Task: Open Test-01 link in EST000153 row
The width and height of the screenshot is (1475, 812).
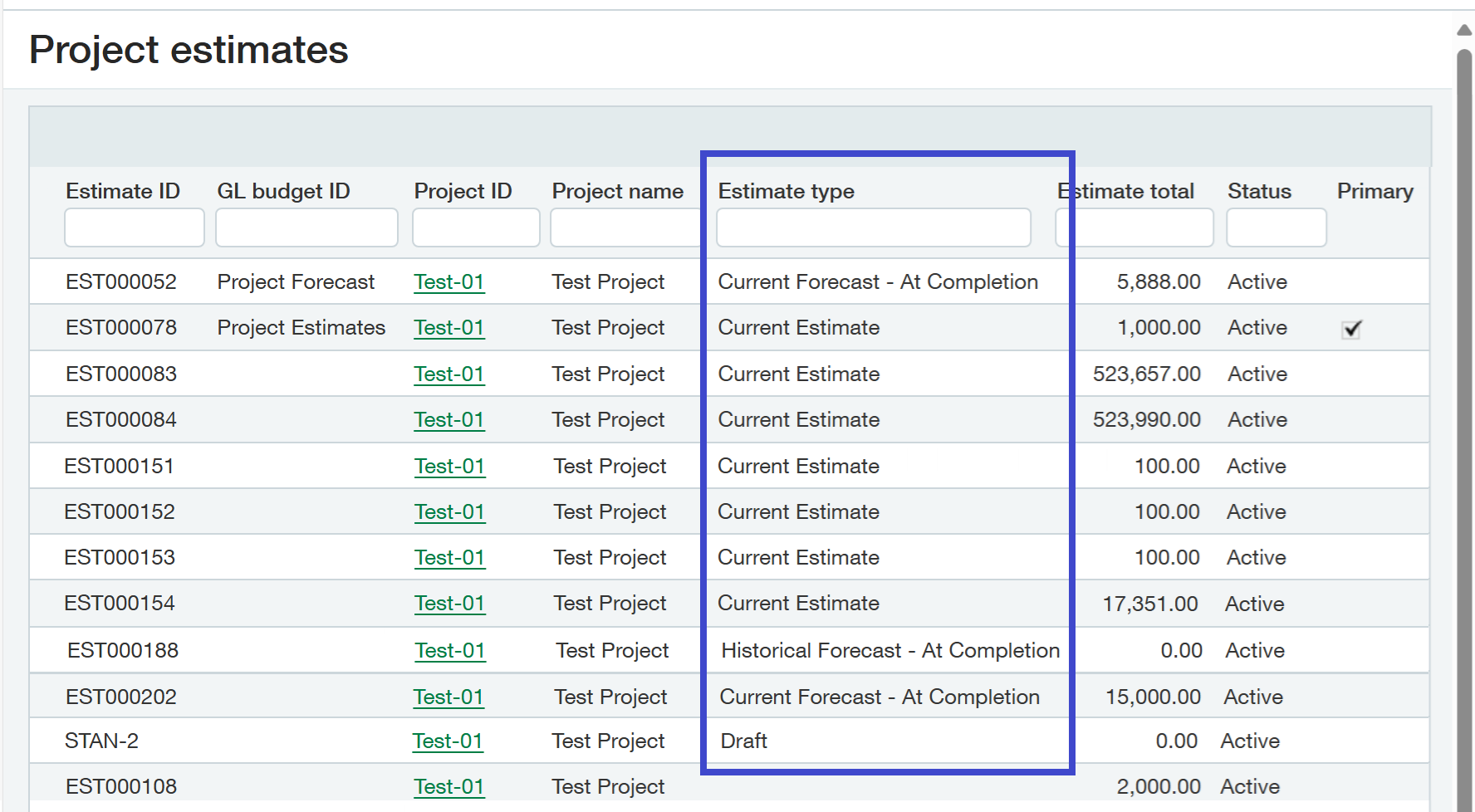Action: 450,558
